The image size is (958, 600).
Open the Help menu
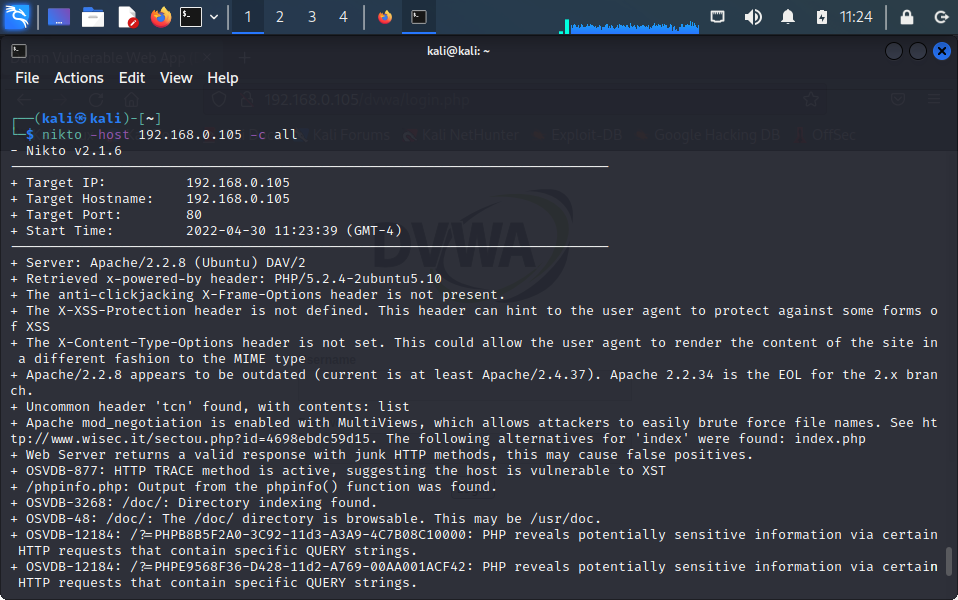pyautogui.click(x=222, y=78)
